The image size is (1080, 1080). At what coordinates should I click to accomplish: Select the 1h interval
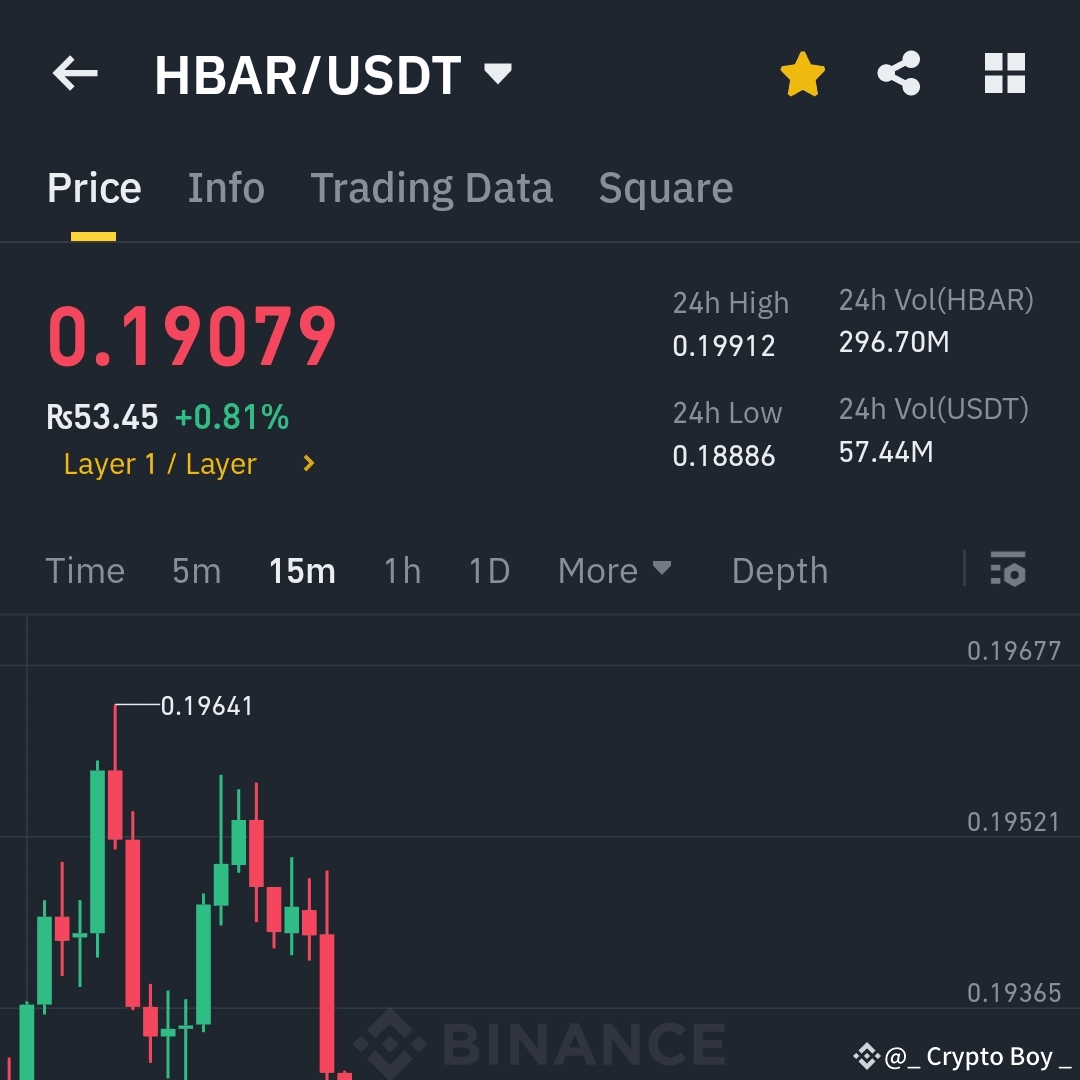[x=402, y=571]
